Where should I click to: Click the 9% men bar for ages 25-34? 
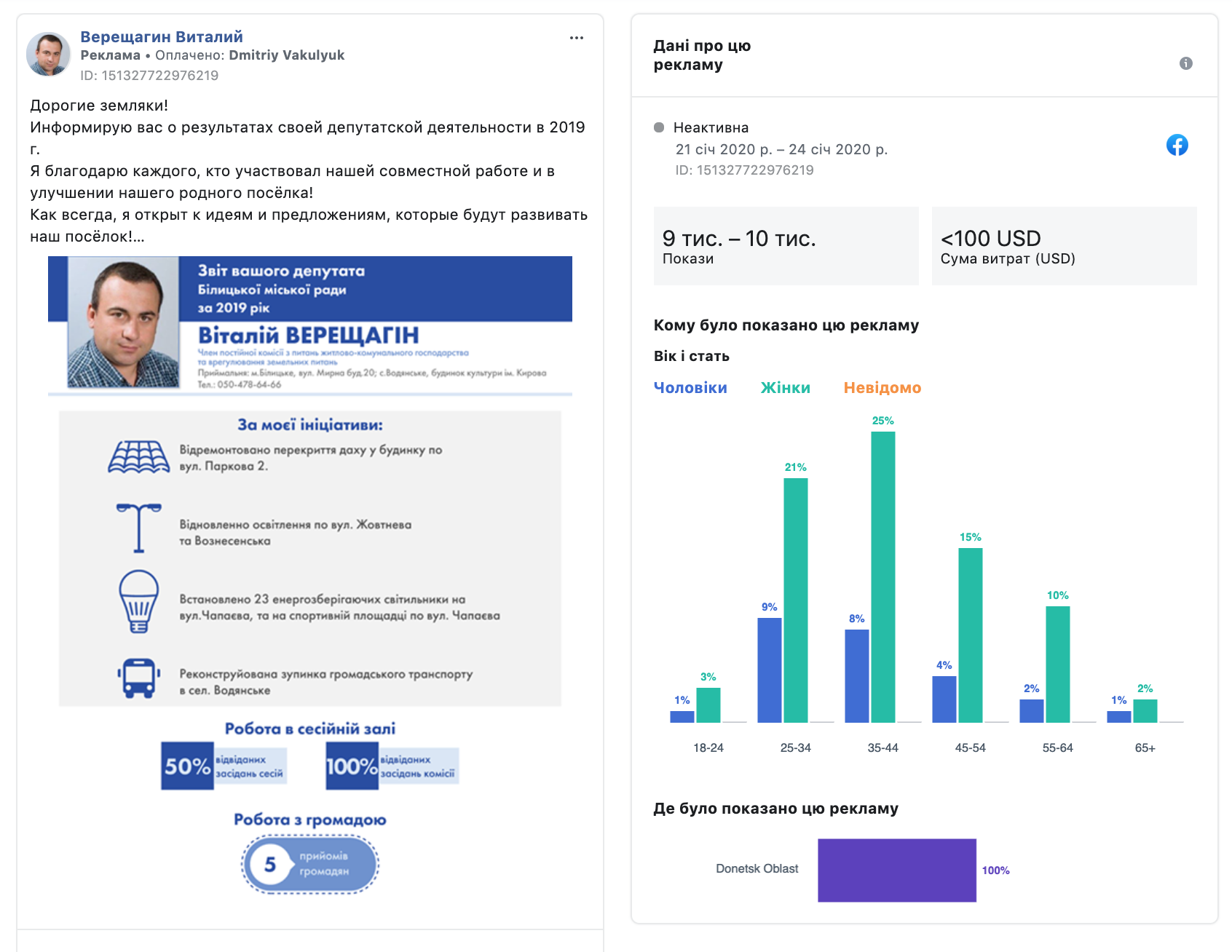769,670
